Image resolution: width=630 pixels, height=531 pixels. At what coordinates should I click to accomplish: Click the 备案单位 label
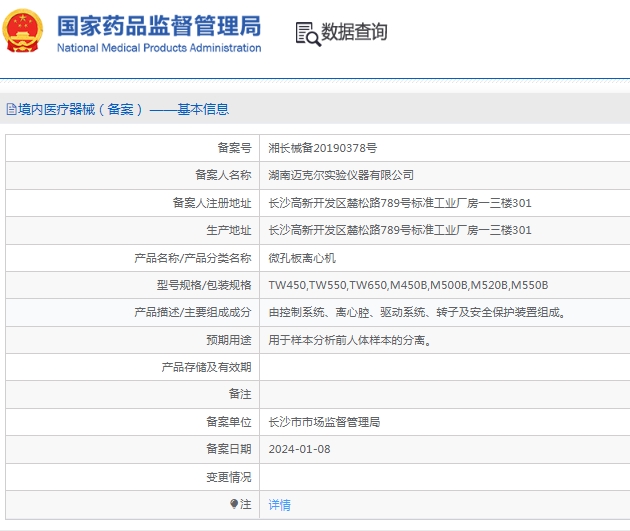[x=229, y=422]
